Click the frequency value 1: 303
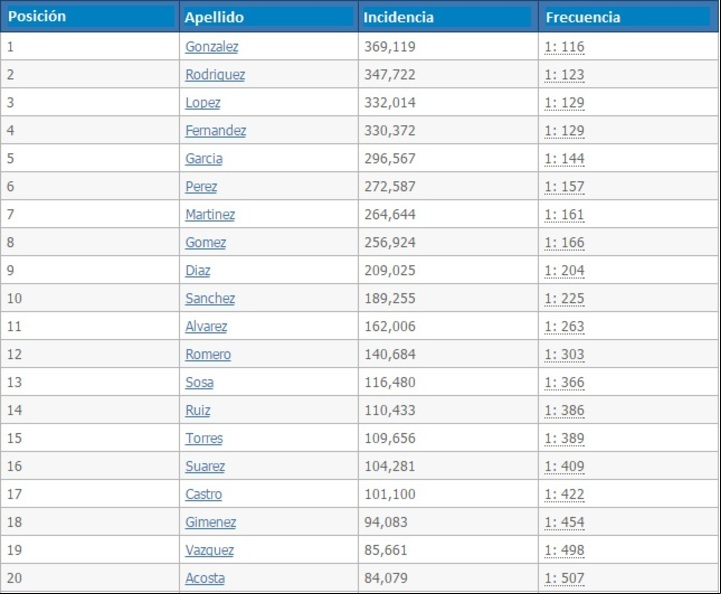721x594 pixels. (x=564, y=354)
